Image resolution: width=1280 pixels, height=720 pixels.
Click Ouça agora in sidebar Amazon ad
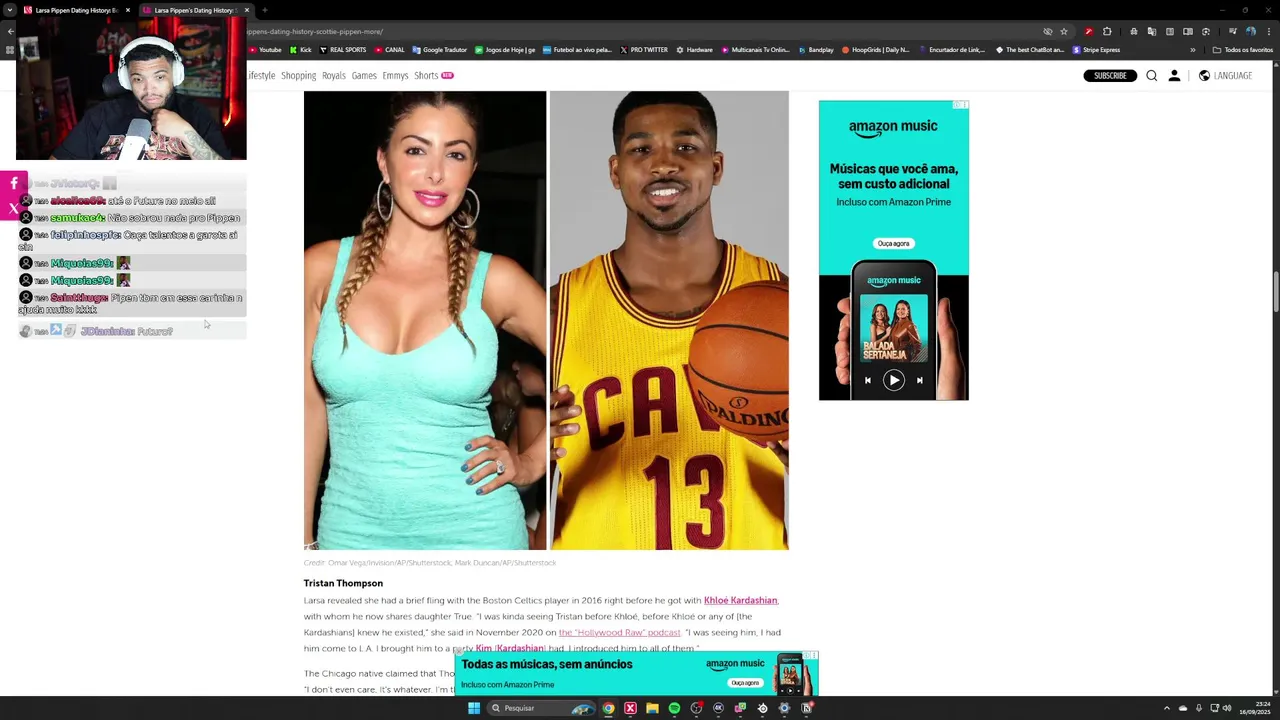coord(893,243)
